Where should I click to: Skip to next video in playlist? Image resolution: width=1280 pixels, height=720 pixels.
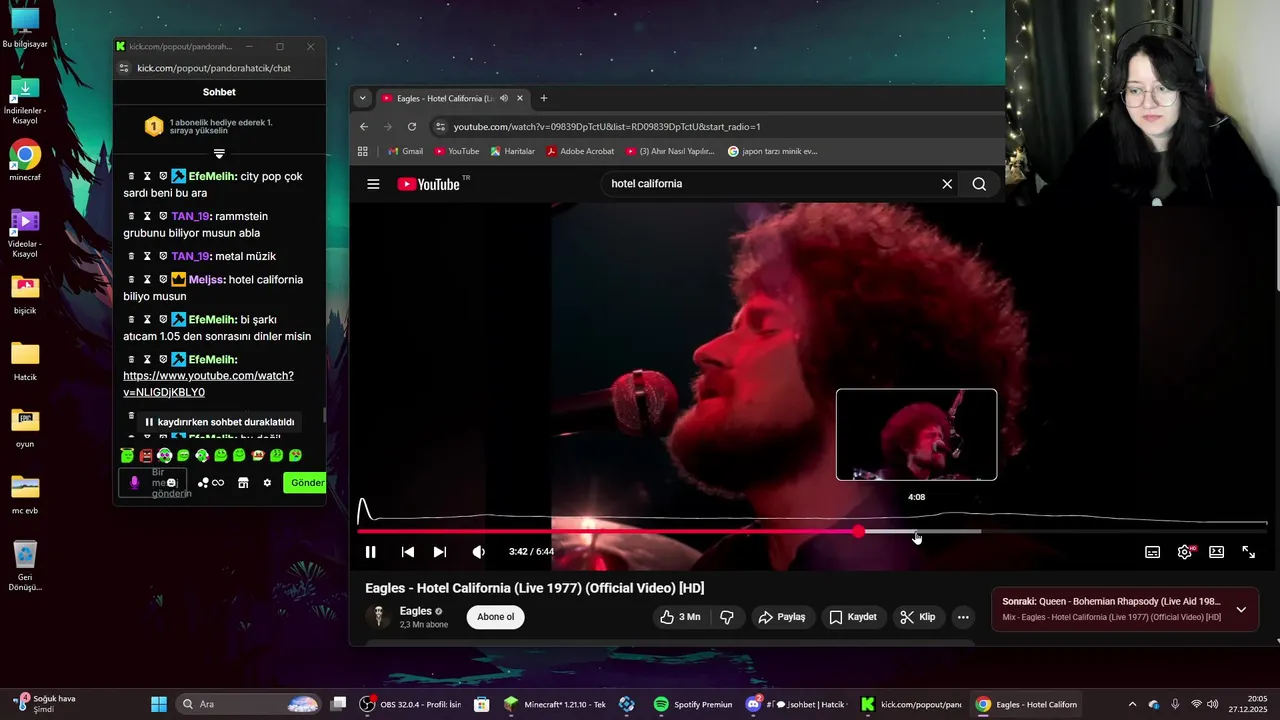(x=440, y=552)
